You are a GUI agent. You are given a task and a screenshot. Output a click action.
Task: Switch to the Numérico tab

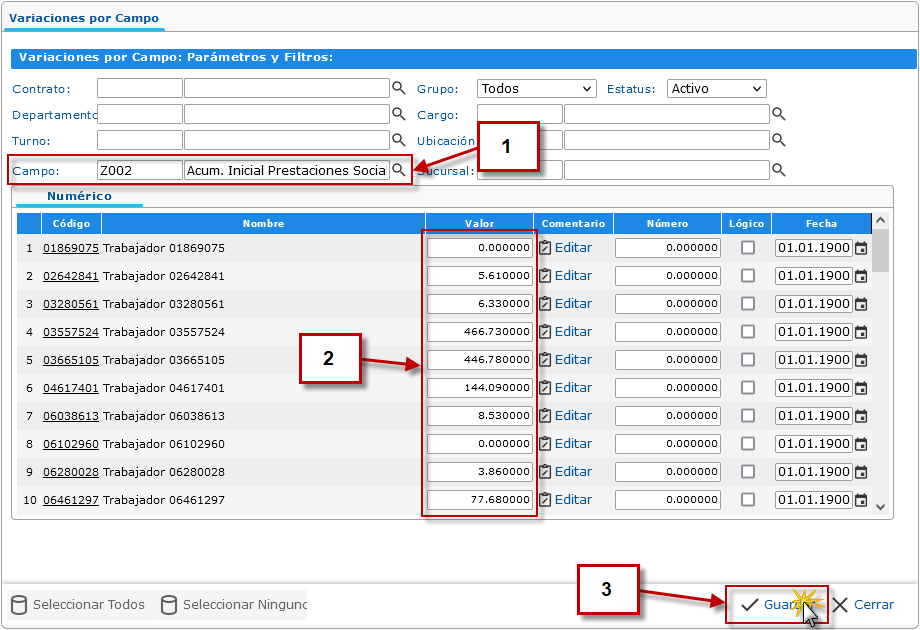[79, 197]
